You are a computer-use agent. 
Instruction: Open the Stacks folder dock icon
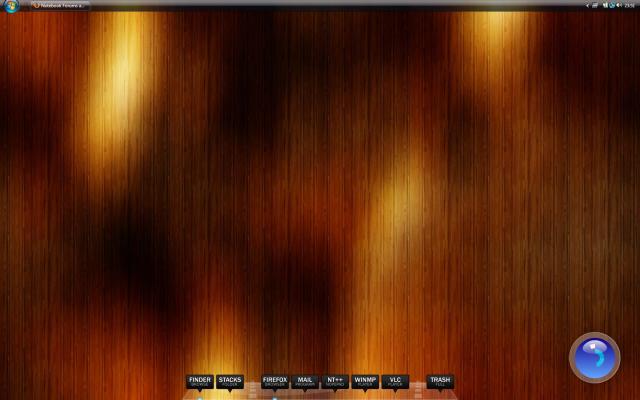tap(230, 382)
